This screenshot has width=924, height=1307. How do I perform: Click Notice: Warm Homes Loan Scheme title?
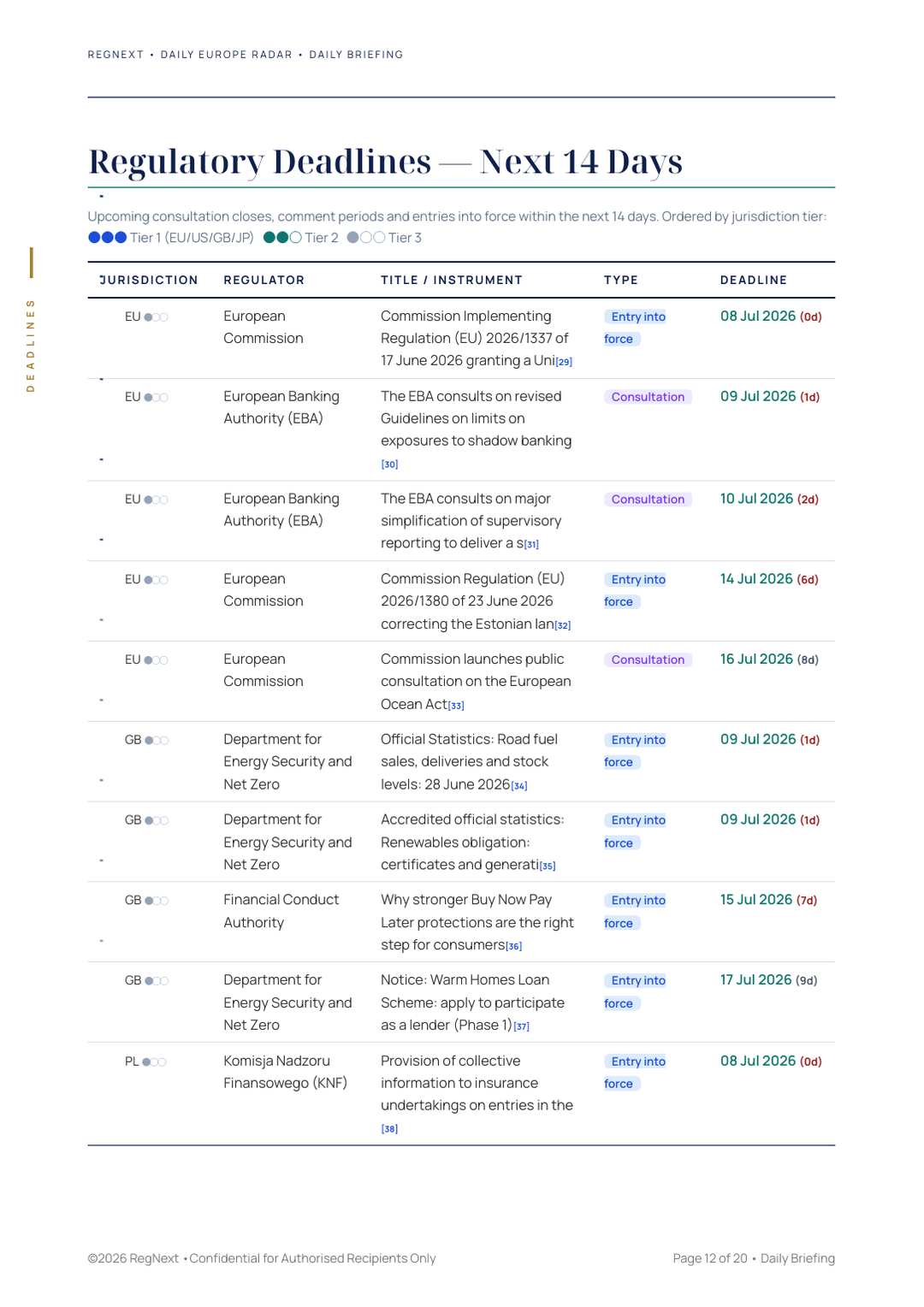[x=472, y=1002]
